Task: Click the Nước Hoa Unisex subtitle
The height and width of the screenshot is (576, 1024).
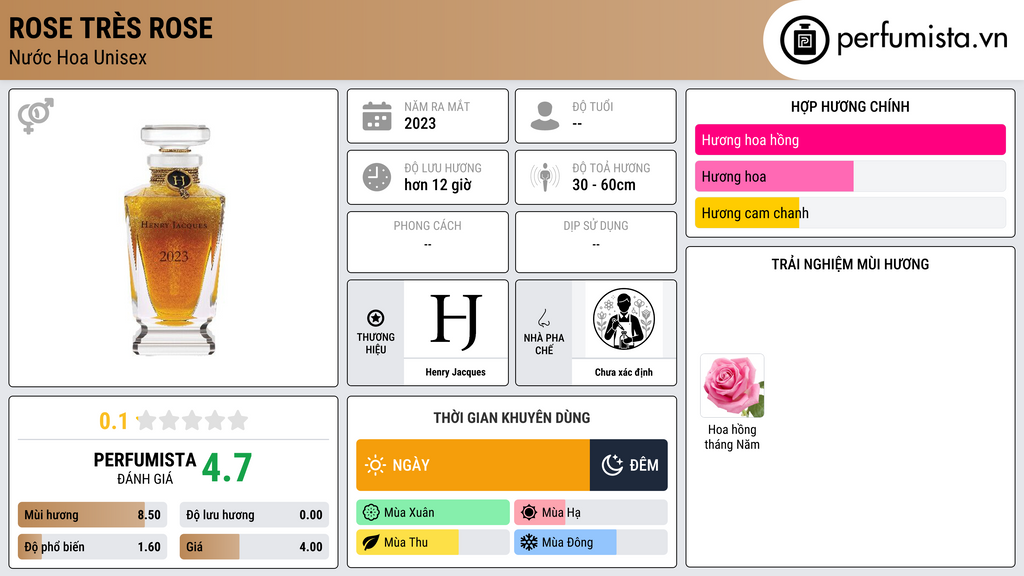Action: [78, 57]
